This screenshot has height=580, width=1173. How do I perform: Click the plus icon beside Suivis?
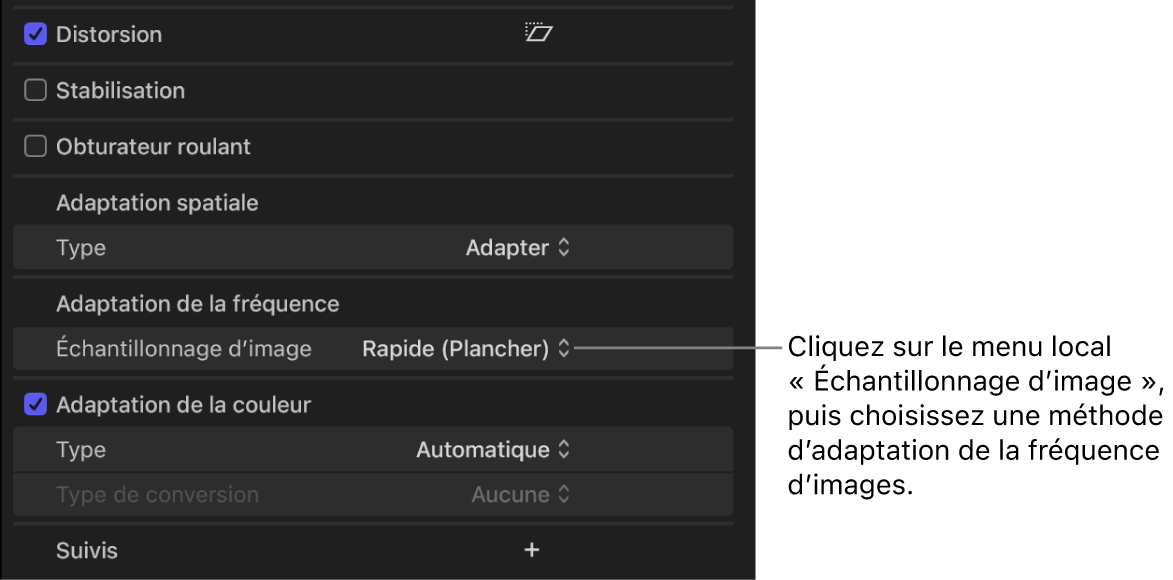coord(531,550)
